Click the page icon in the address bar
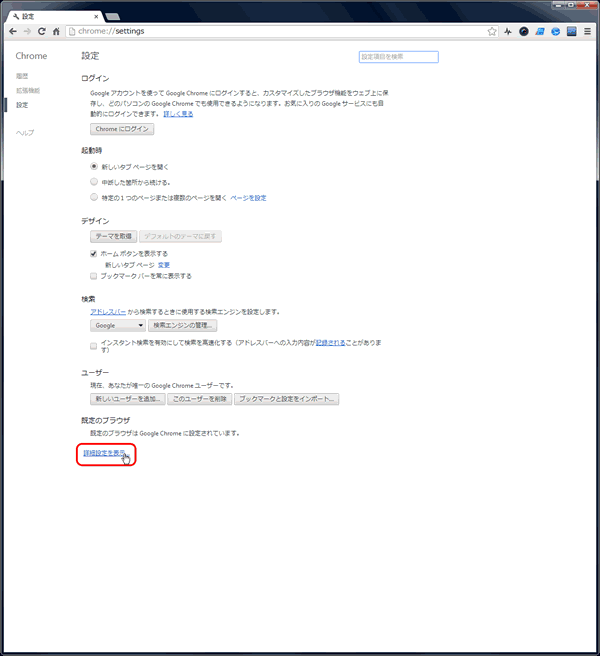The image size is (600, 656). [x=72, y=31]
